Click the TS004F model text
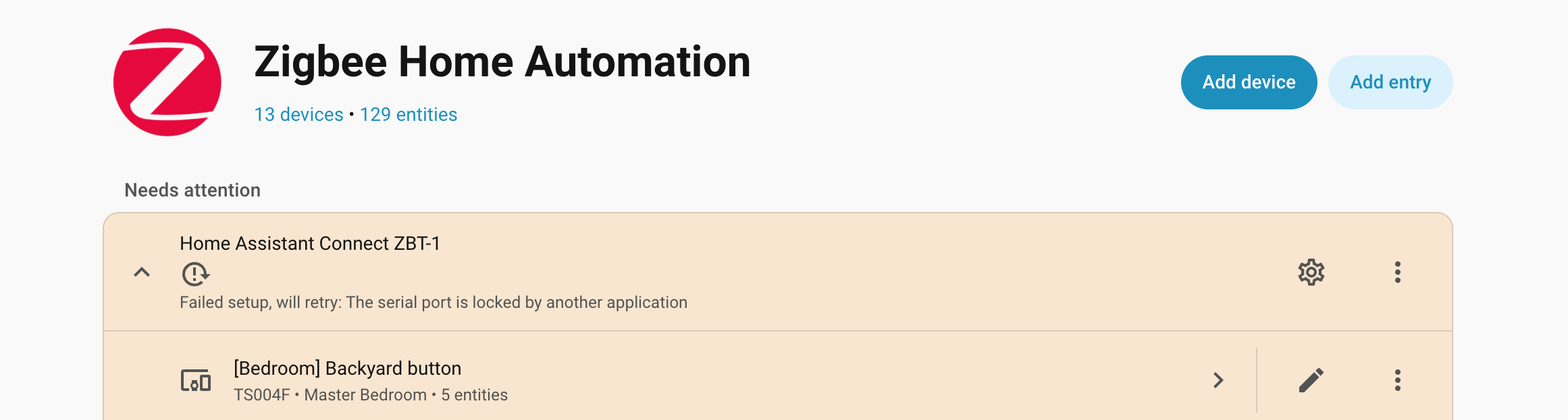The image size is (1568, 420). (261, 395)
